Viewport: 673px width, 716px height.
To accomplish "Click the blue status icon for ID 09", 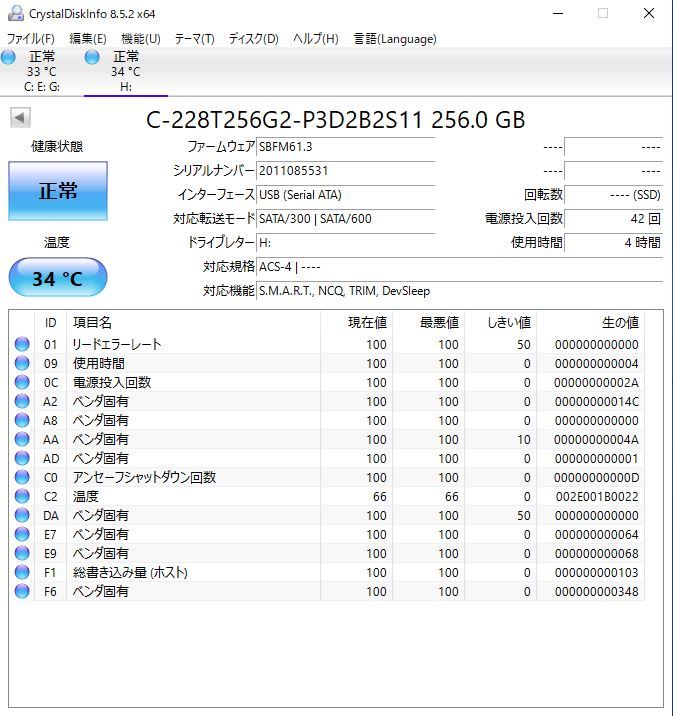I will [22, 363].
